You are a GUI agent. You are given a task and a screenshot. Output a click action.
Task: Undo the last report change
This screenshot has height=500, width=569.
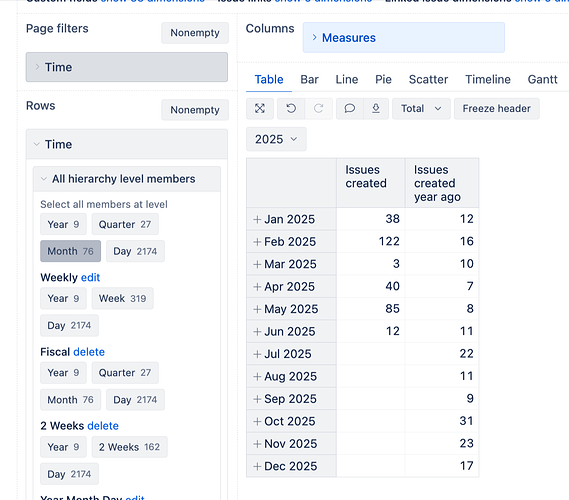click(x=291, y=108)
